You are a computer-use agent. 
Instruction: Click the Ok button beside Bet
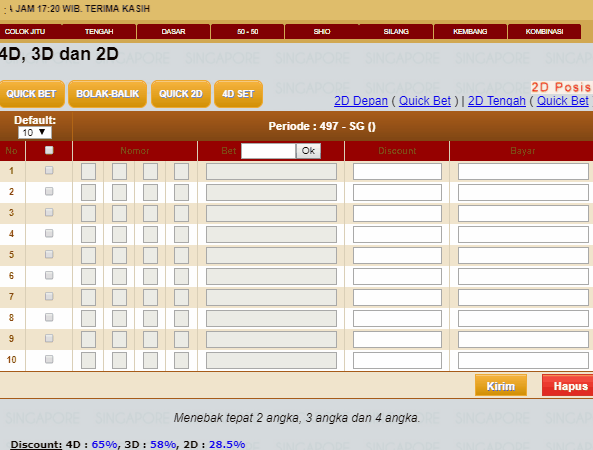click(308, 151)
